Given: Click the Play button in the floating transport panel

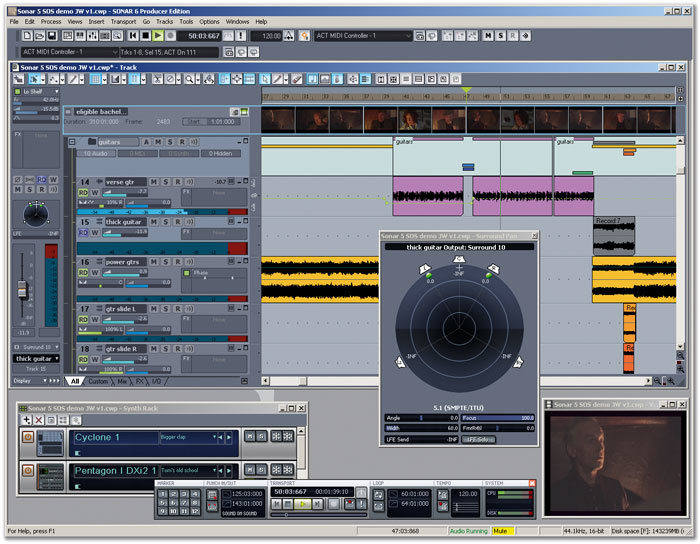Looking at the screenshot, I should [303, 504].
